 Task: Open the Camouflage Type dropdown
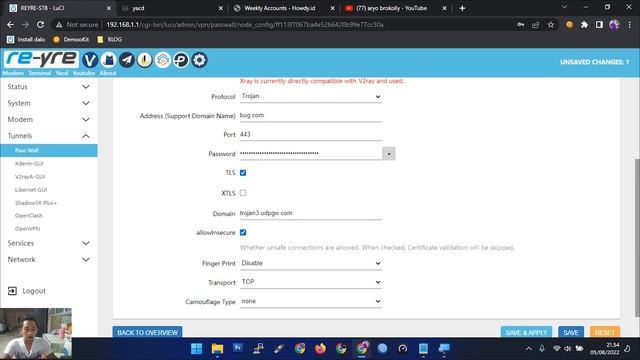311,301
